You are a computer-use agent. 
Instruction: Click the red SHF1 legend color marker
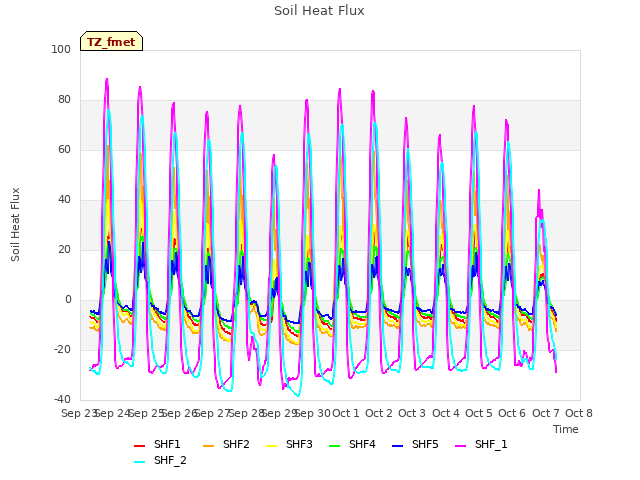point(140,446)
